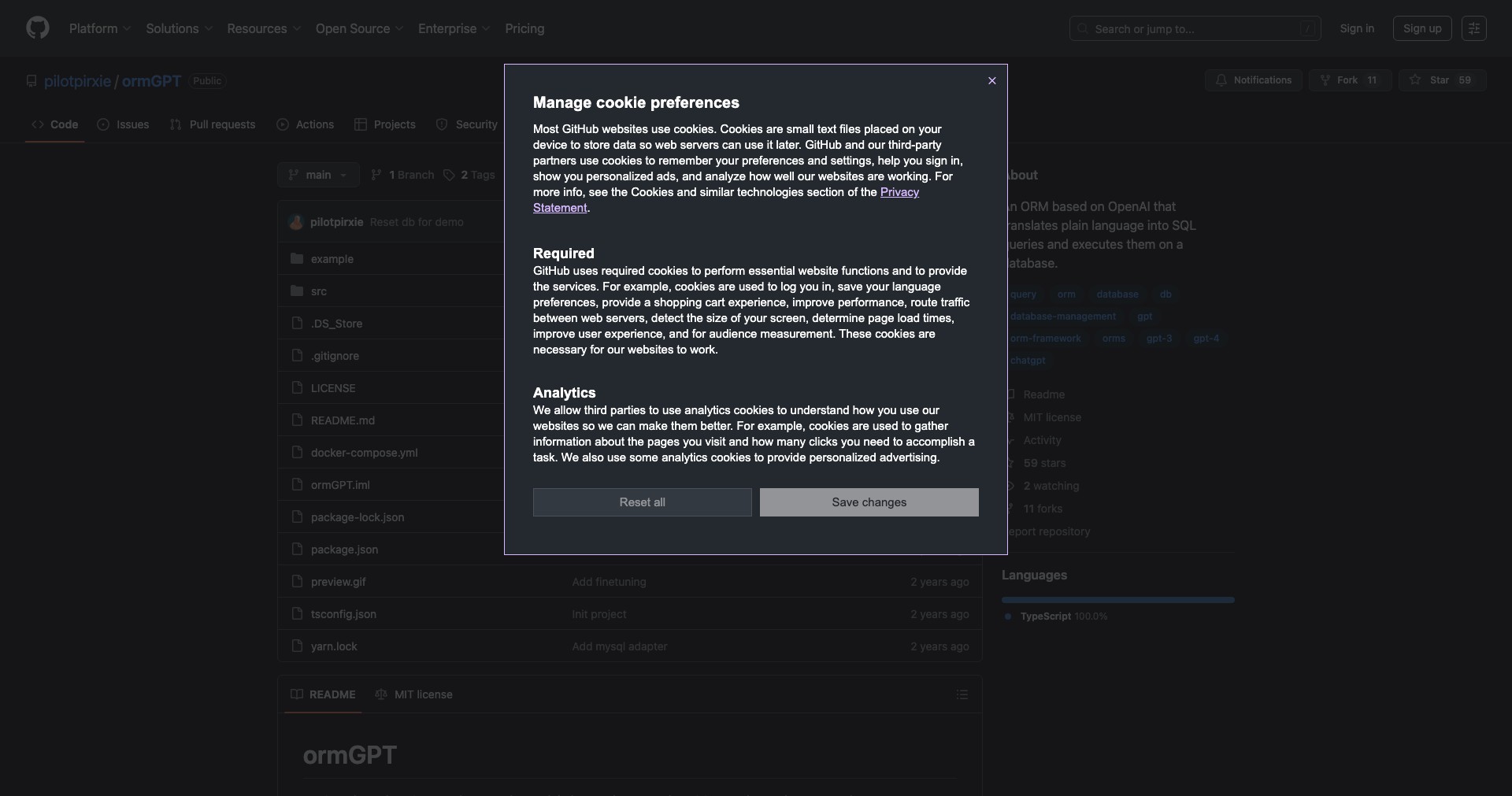Viewport: 1512px width, 796px height.
Task: Open the Readme link in About
Action: 1043,394
